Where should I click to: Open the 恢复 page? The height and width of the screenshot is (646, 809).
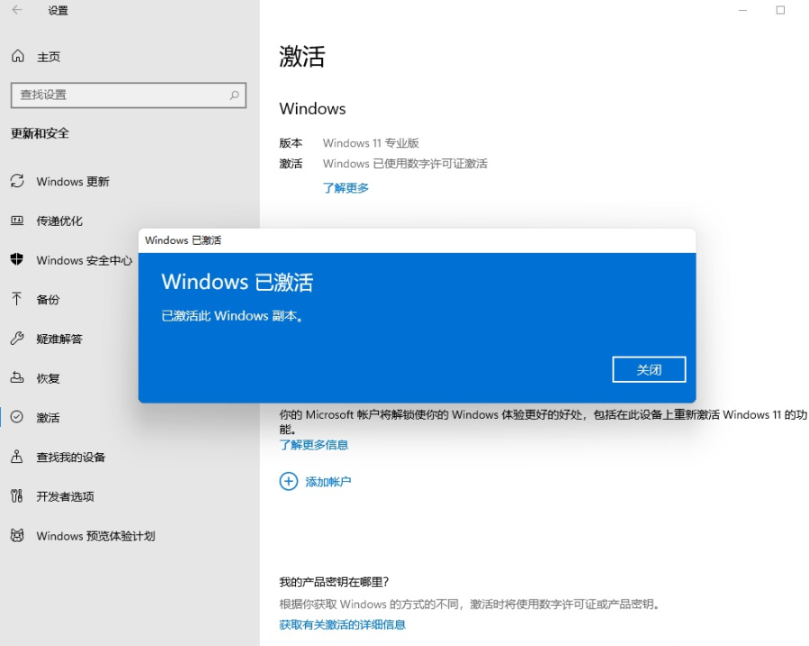pos(48,378)
